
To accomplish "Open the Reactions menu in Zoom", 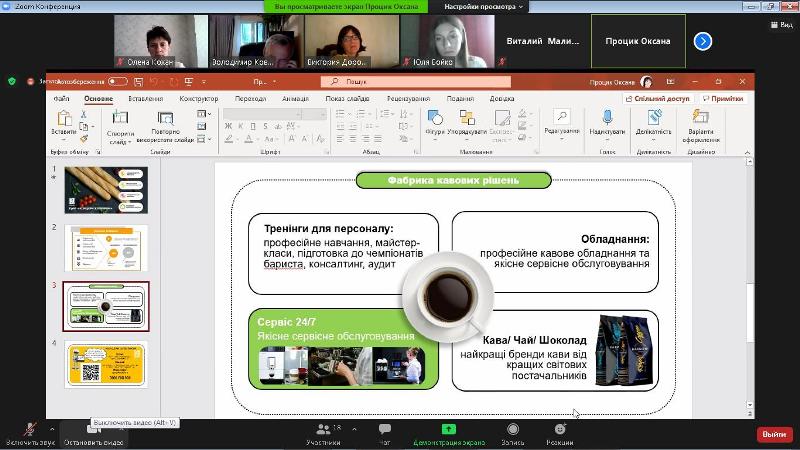I will pyautogui.click(x=560, y=429).
